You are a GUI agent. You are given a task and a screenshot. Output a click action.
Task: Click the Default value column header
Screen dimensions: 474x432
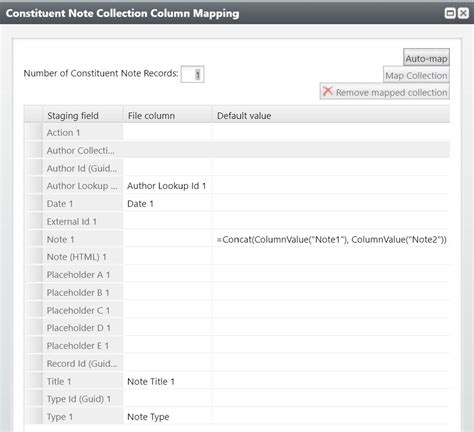[x=331, y=115]
